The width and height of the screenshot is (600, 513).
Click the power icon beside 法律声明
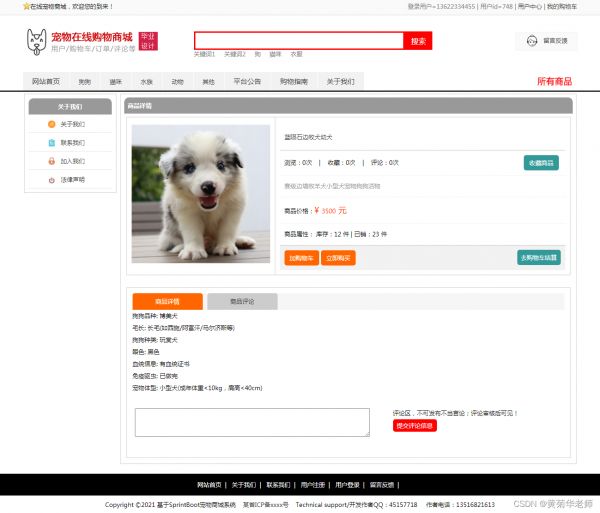[x=52, y=180]
